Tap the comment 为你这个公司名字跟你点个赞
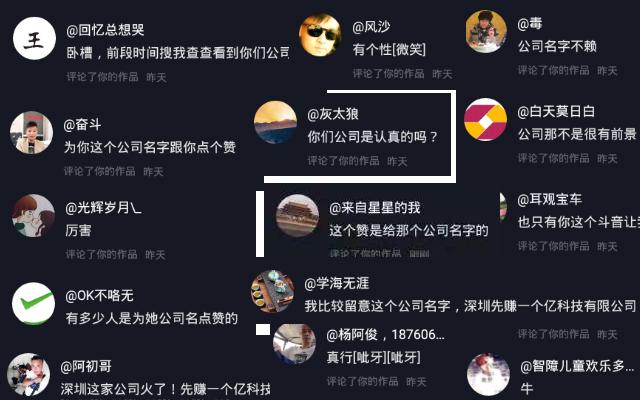Viewport: 640px width, 400px height. click(x=150, y=147)
